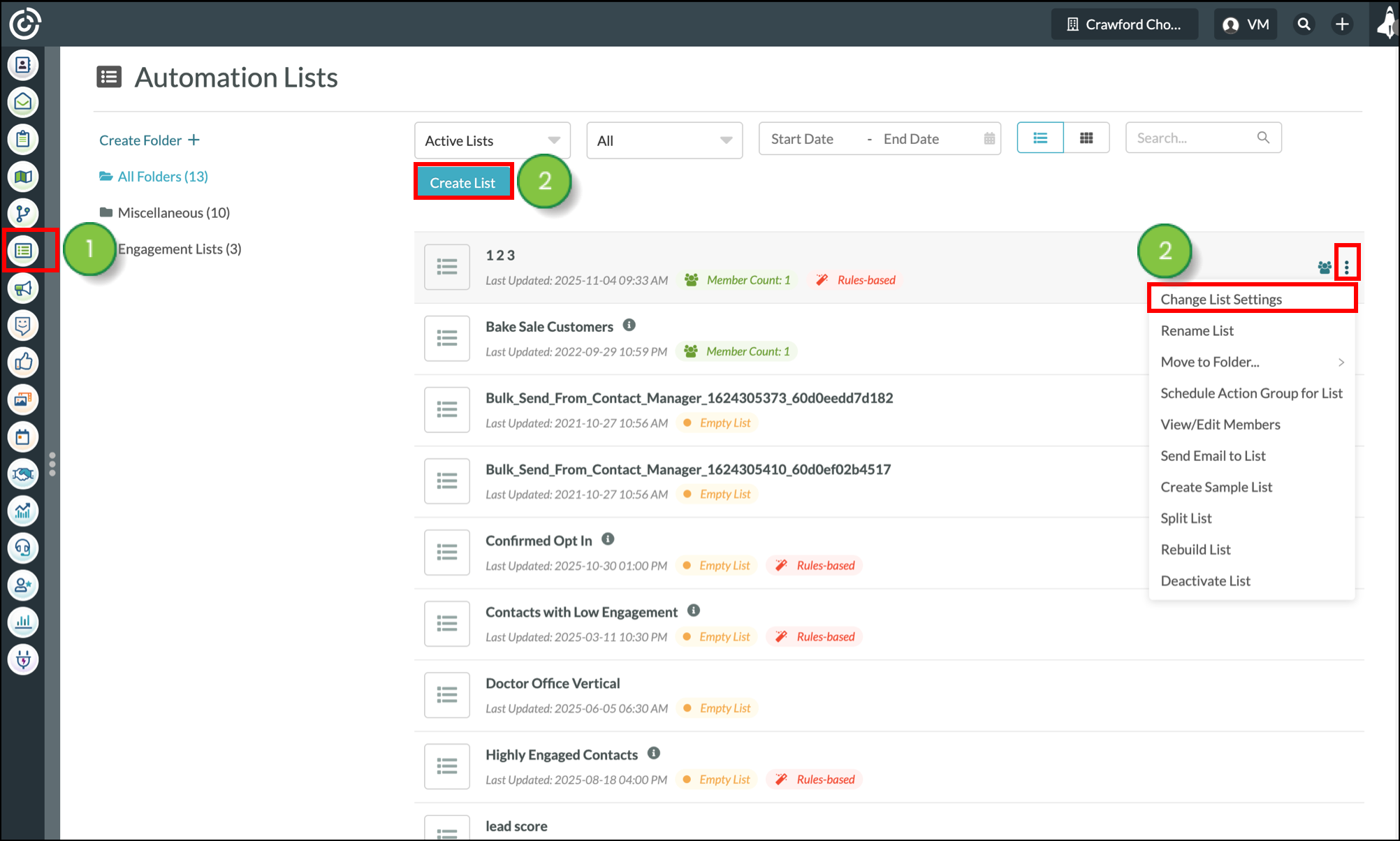The height and width of the screenshot is (841, 1400).
Task: Open Automation Lists sidebar icon
Action: pyautogui.click(x=23, y=250)
